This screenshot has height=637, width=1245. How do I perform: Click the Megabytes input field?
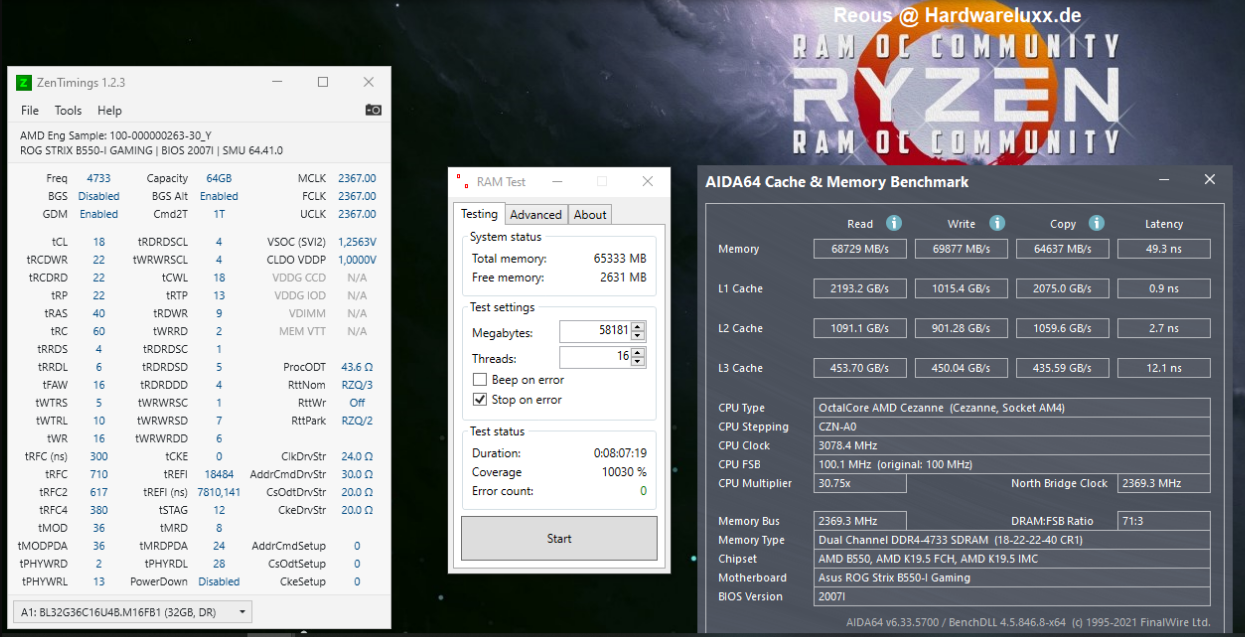595,331
